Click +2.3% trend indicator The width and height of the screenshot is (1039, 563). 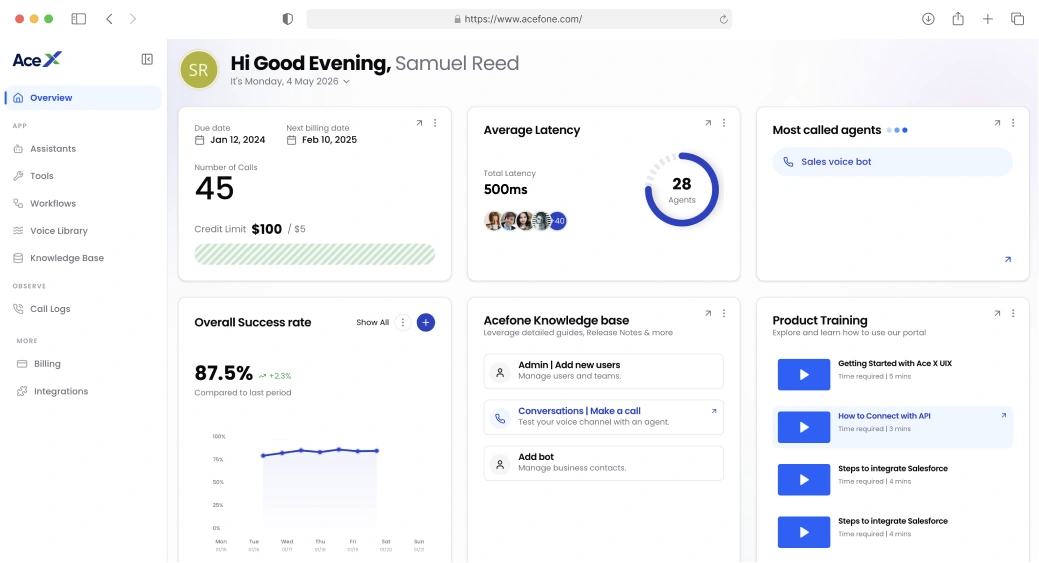coord(275,376)
